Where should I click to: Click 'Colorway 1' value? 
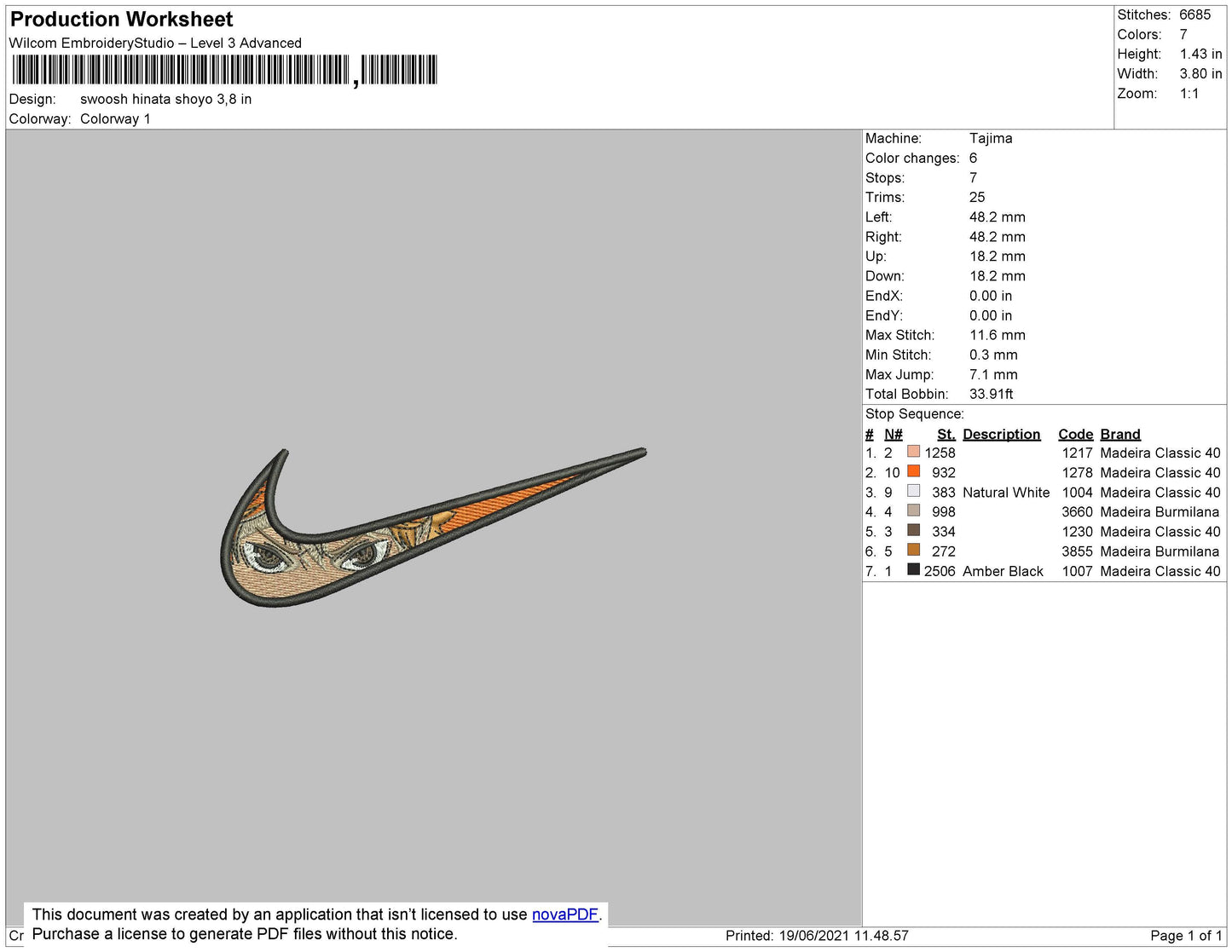(x=115, y=118)
